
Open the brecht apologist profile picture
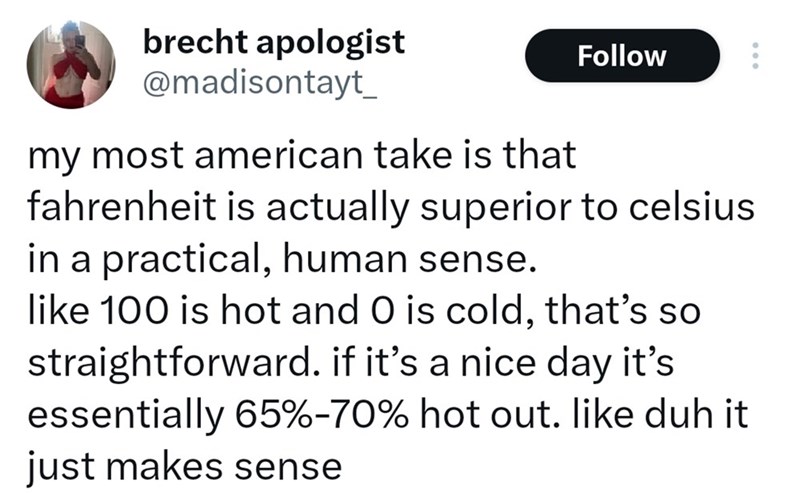tap(70, 66)
